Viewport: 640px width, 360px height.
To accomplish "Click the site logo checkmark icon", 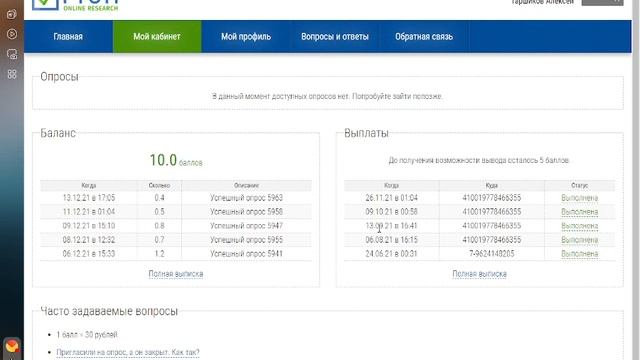I will (45, 4).
